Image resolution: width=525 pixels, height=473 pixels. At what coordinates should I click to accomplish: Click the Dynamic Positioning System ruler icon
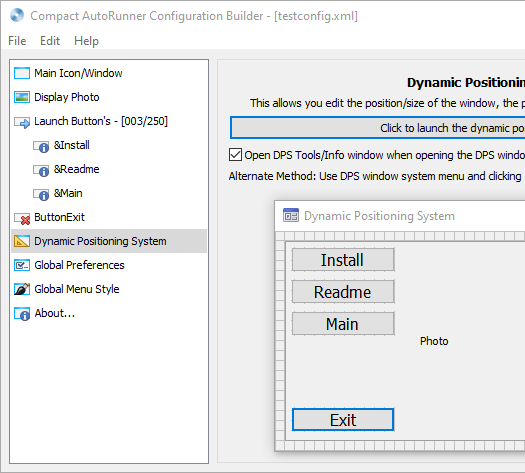point(22,241)
